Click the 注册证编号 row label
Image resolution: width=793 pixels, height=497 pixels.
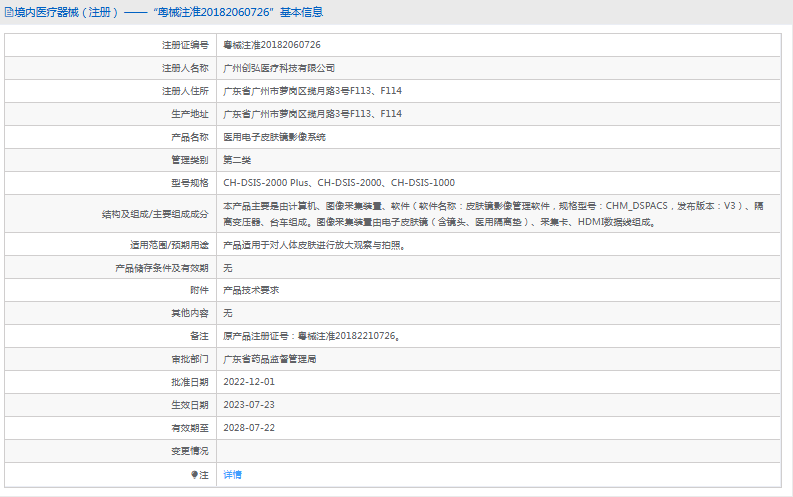185,45
